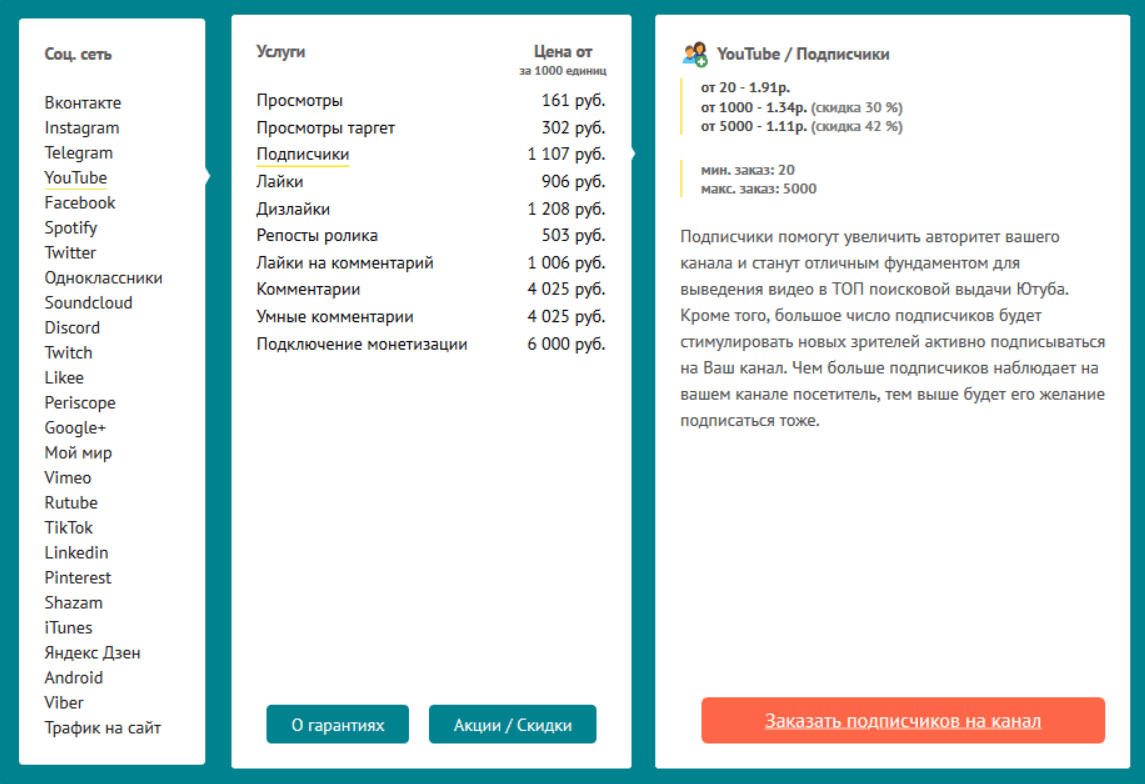The height and width of the screenshot is (784, 1145).
Task: Open Likee network entry
Action: point(64,377)
